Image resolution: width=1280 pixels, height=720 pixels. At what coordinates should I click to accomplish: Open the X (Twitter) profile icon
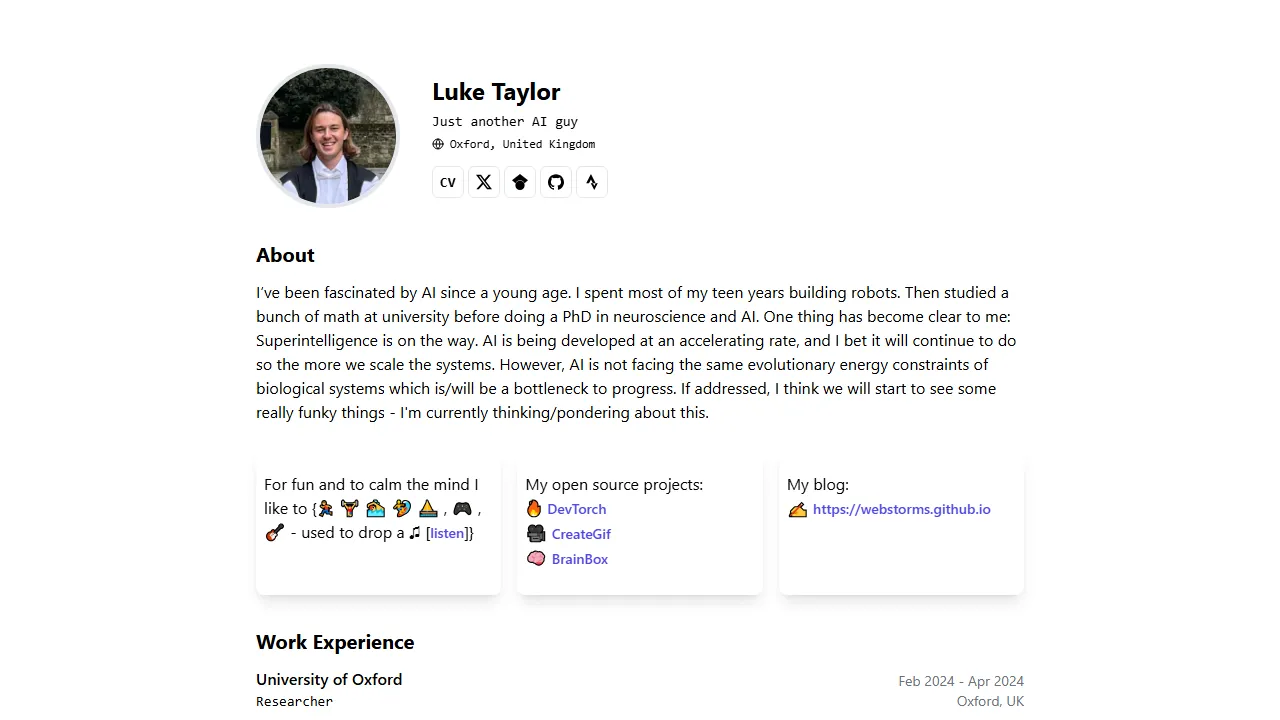484,182
